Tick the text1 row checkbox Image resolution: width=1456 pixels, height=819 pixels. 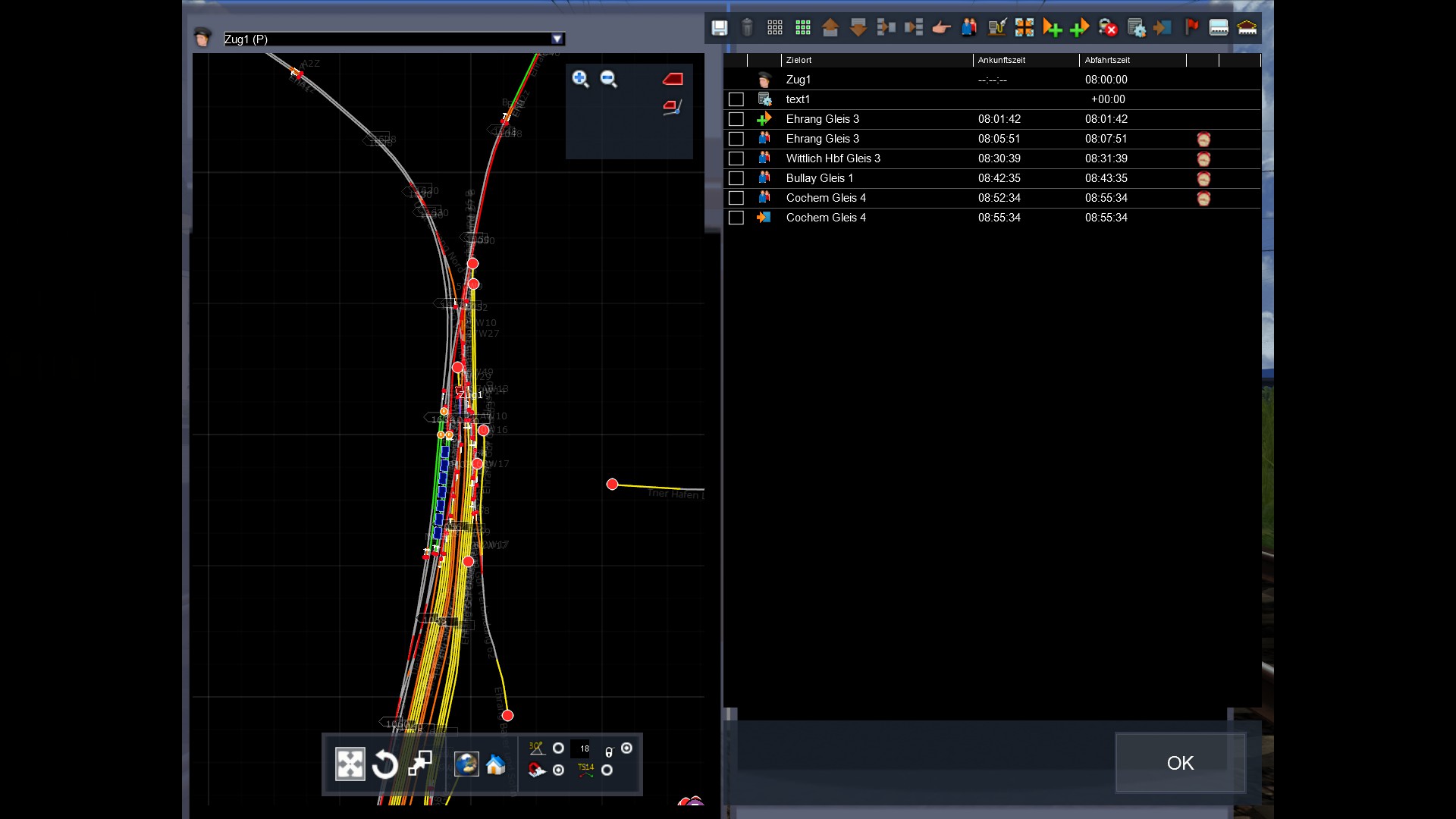pos(736,99)
